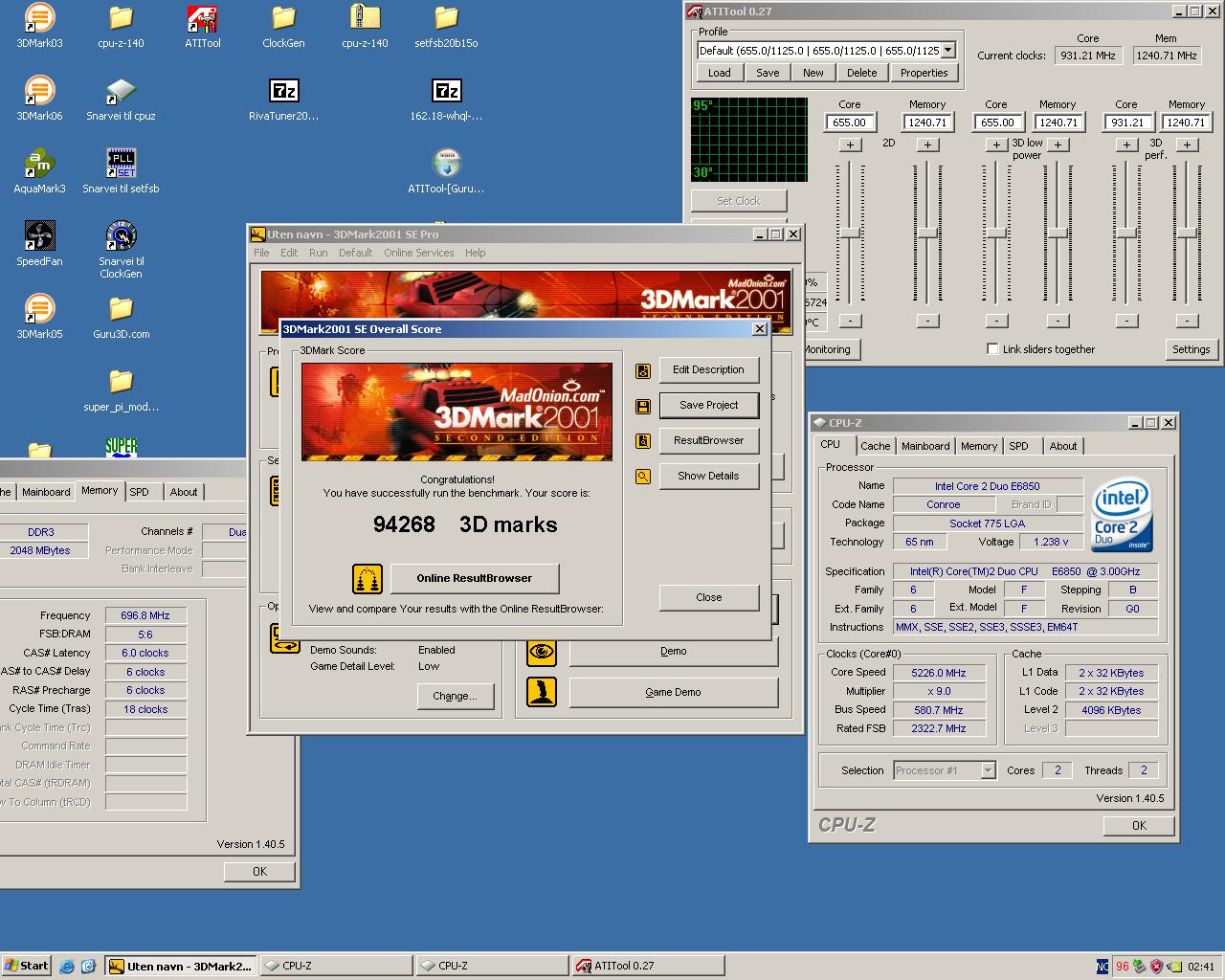Switch to the Cache tab in CPU-Z
Image resolution: width=1225 pixels, height=980 pixels.
875,446
